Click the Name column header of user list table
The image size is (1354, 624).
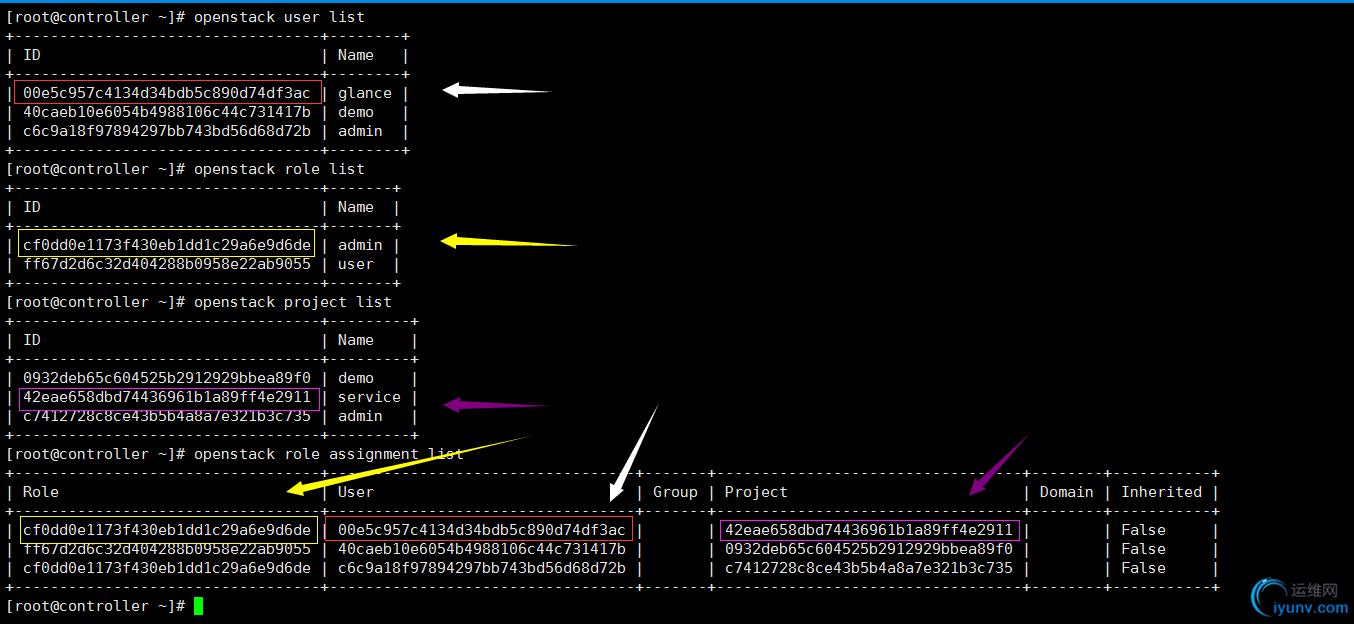(356, 55)
